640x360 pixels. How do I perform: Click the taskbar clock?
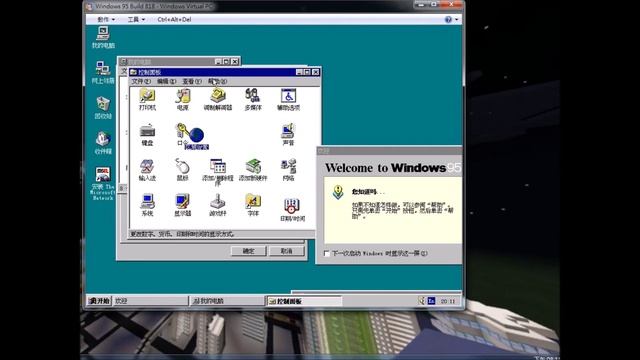coord(447,301)
